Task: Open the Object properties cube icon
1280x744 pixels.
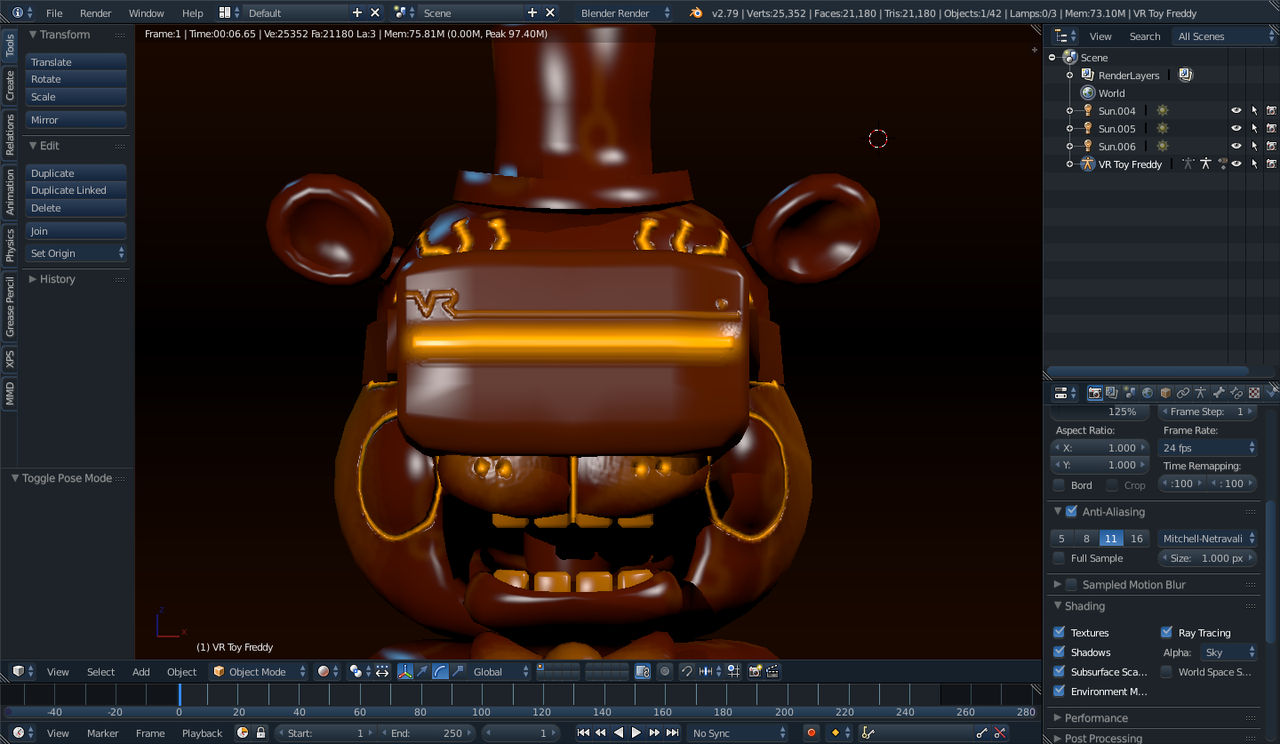Action: point(1166,393)
